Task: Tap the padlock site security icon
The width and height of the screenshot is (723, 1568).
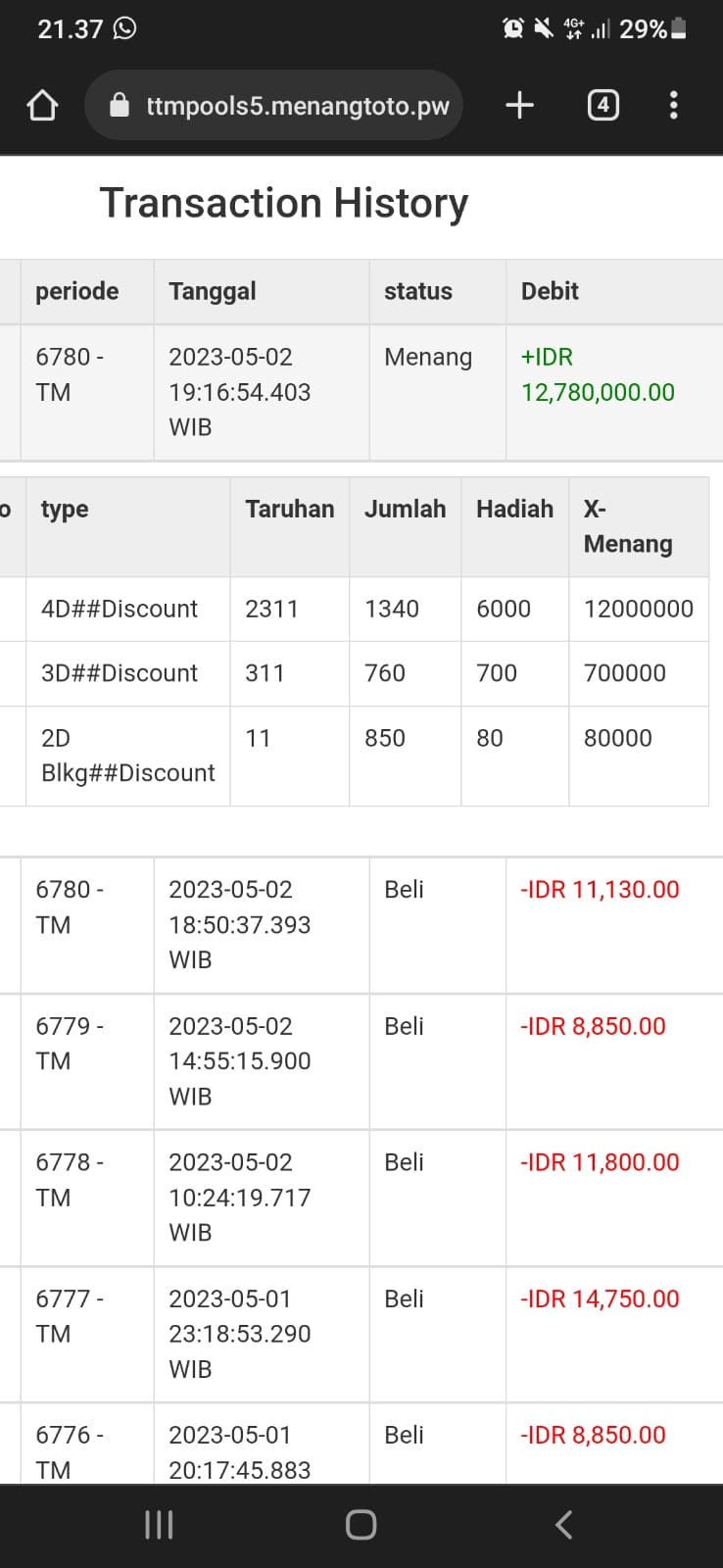Action: [x=120, y=105]
